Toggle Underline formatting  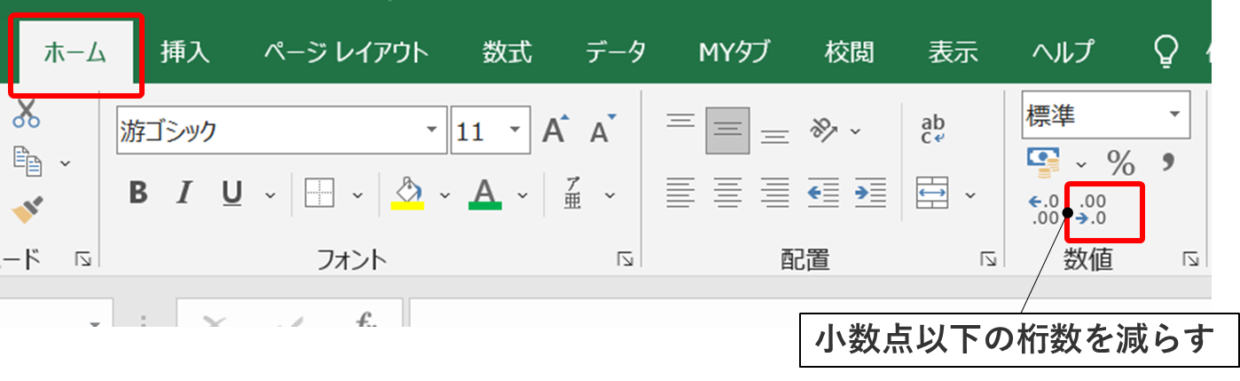click(232, 193)
